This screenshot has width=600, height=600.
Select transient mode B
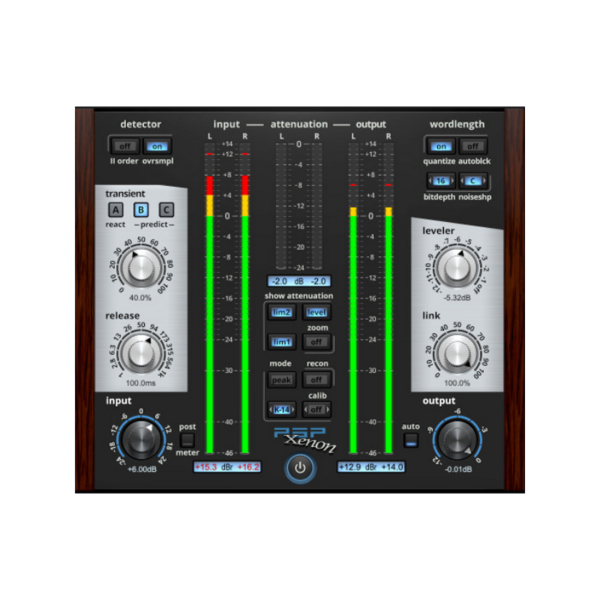[x=141, y=209]
